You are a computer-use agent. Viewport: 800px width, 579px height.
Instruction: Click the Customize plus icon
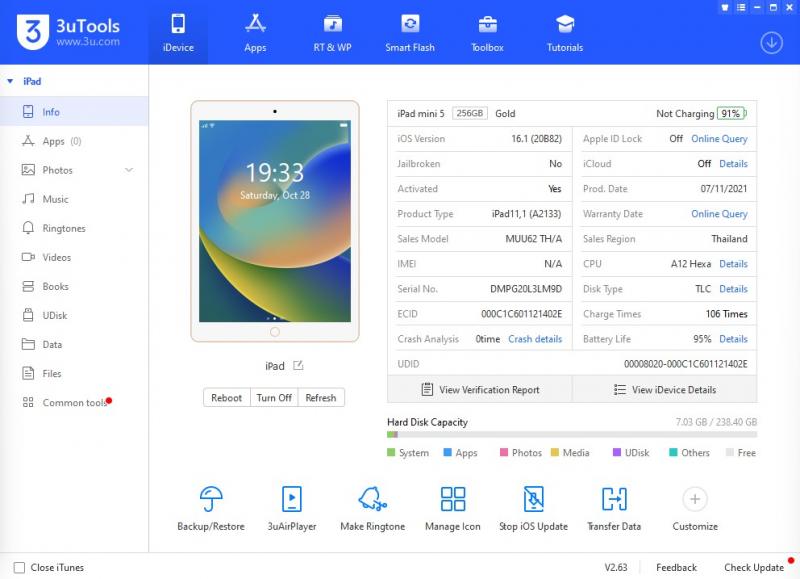695,499
